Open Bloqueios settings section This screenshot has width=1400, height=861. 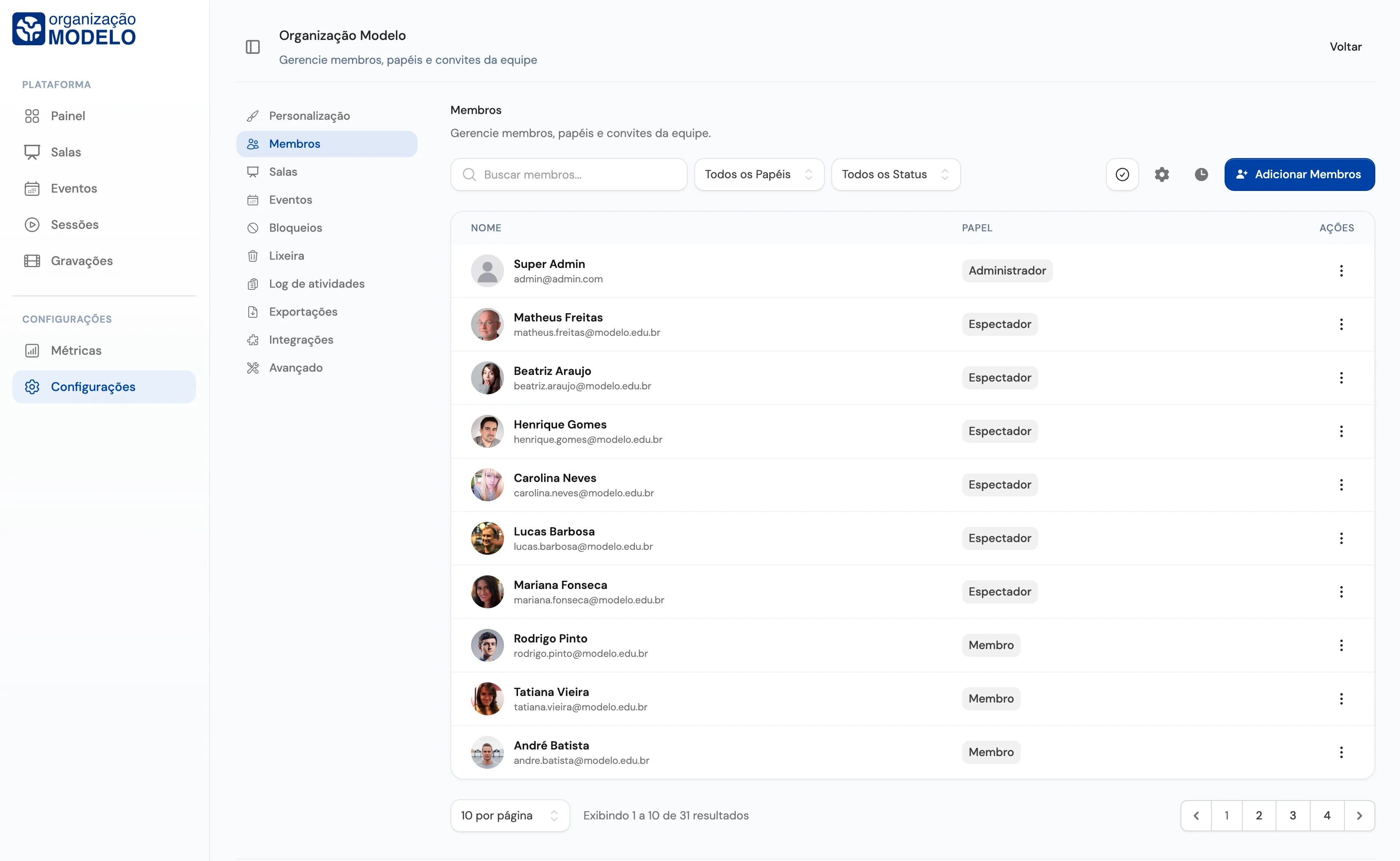tap(295, 228)
